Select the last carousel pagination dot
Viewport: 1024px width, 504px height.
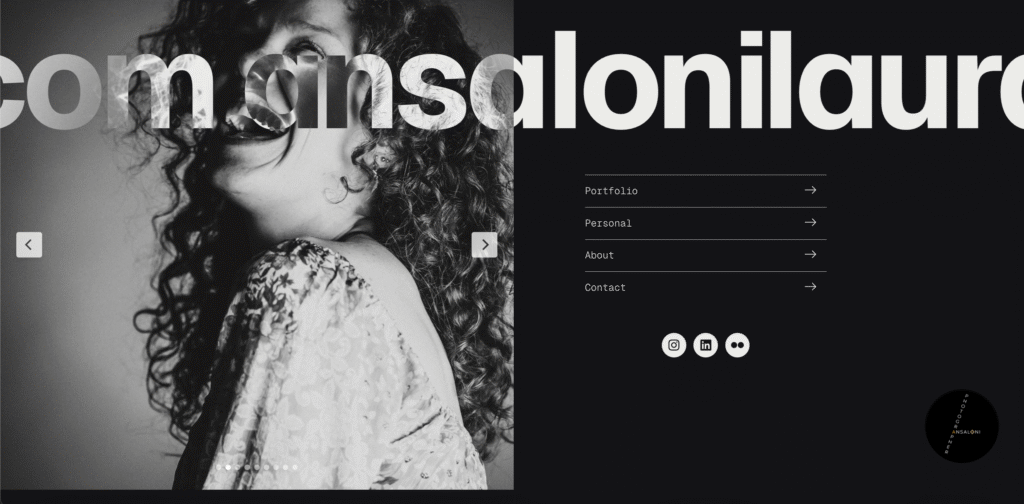(x=295, y=467)
